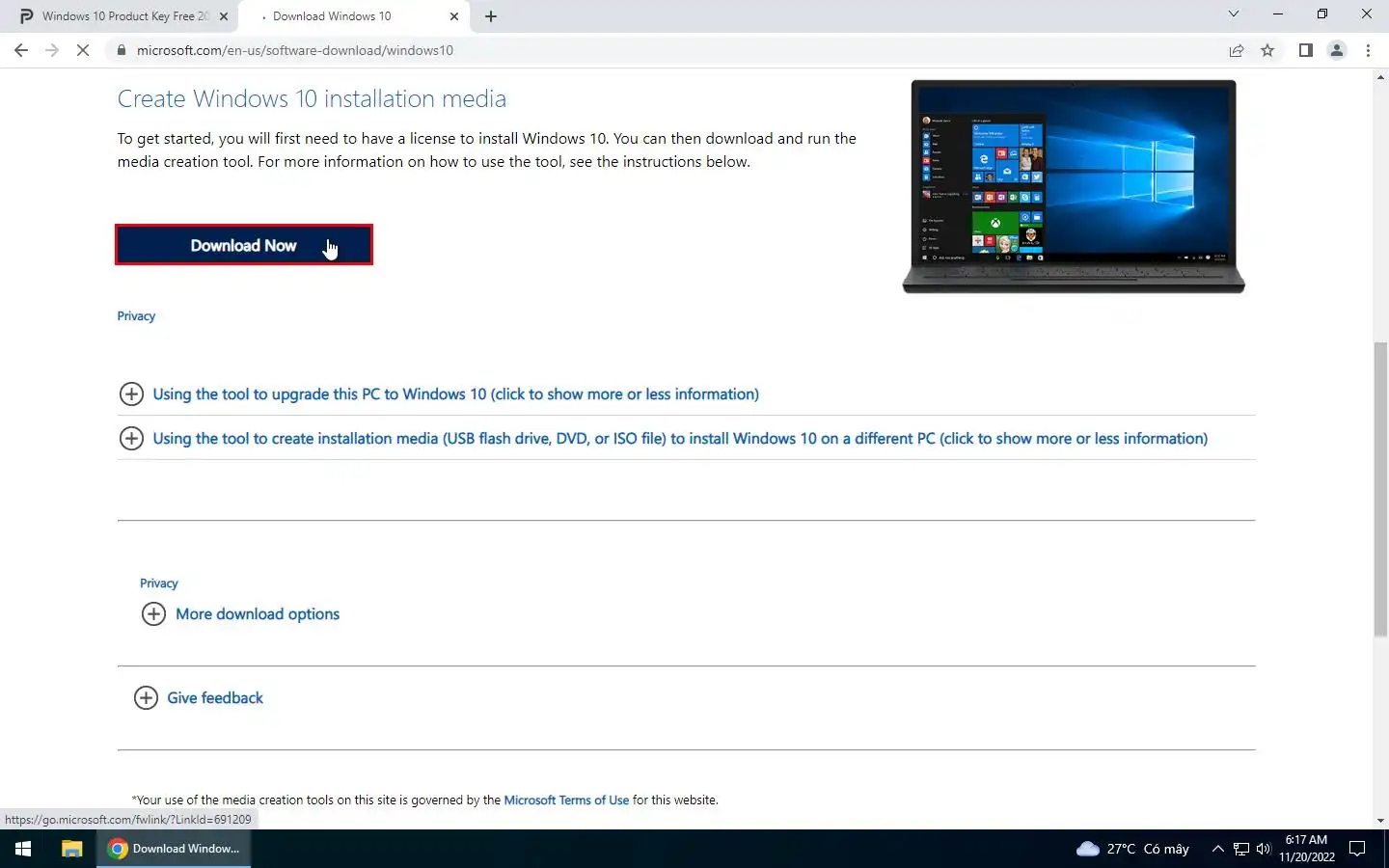View site lock information icon
Screen dimensions: 1389x868
coord(122,50)
